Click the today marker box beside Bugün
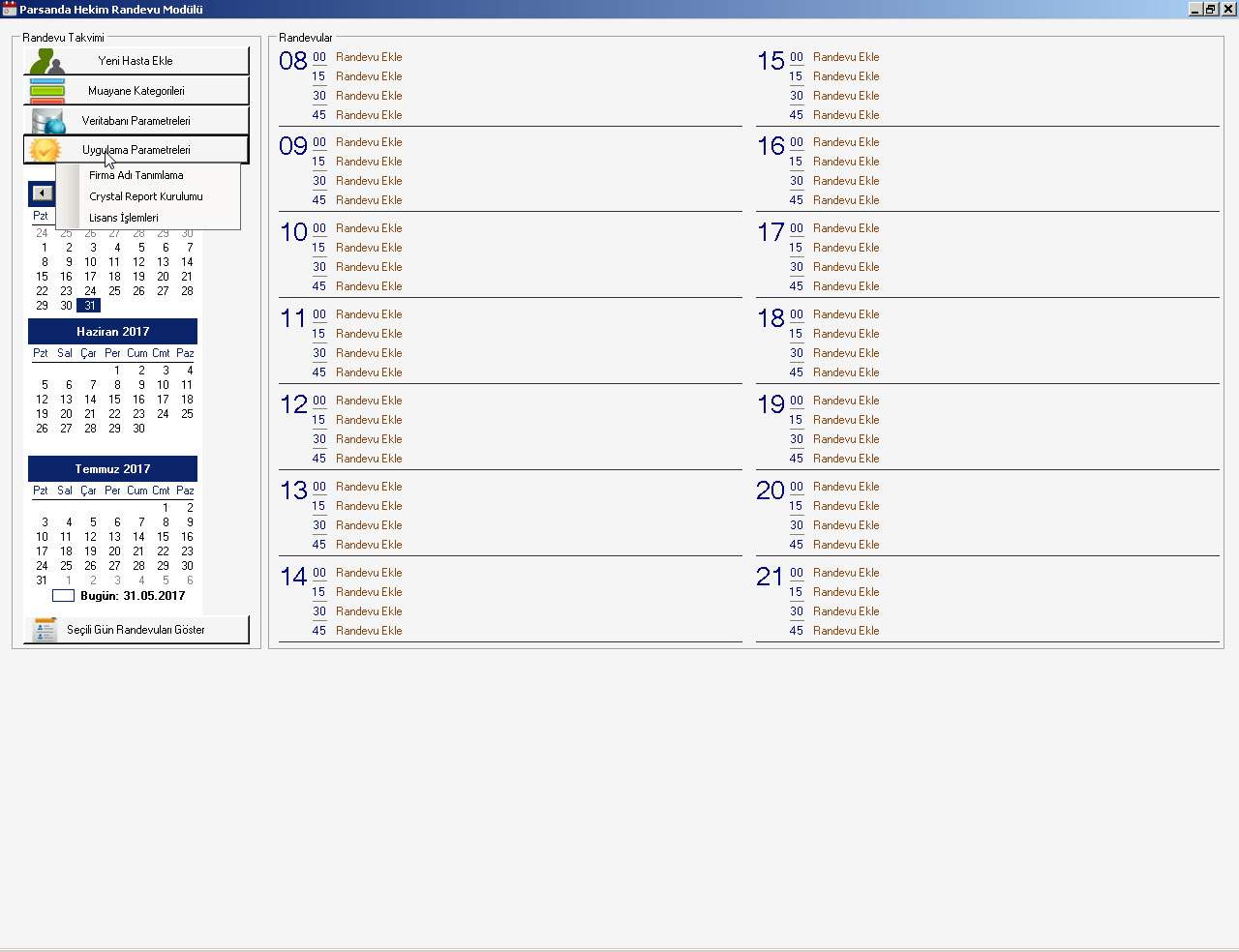The height and width of the screenshot is (952, 1239). coord(63,596)
